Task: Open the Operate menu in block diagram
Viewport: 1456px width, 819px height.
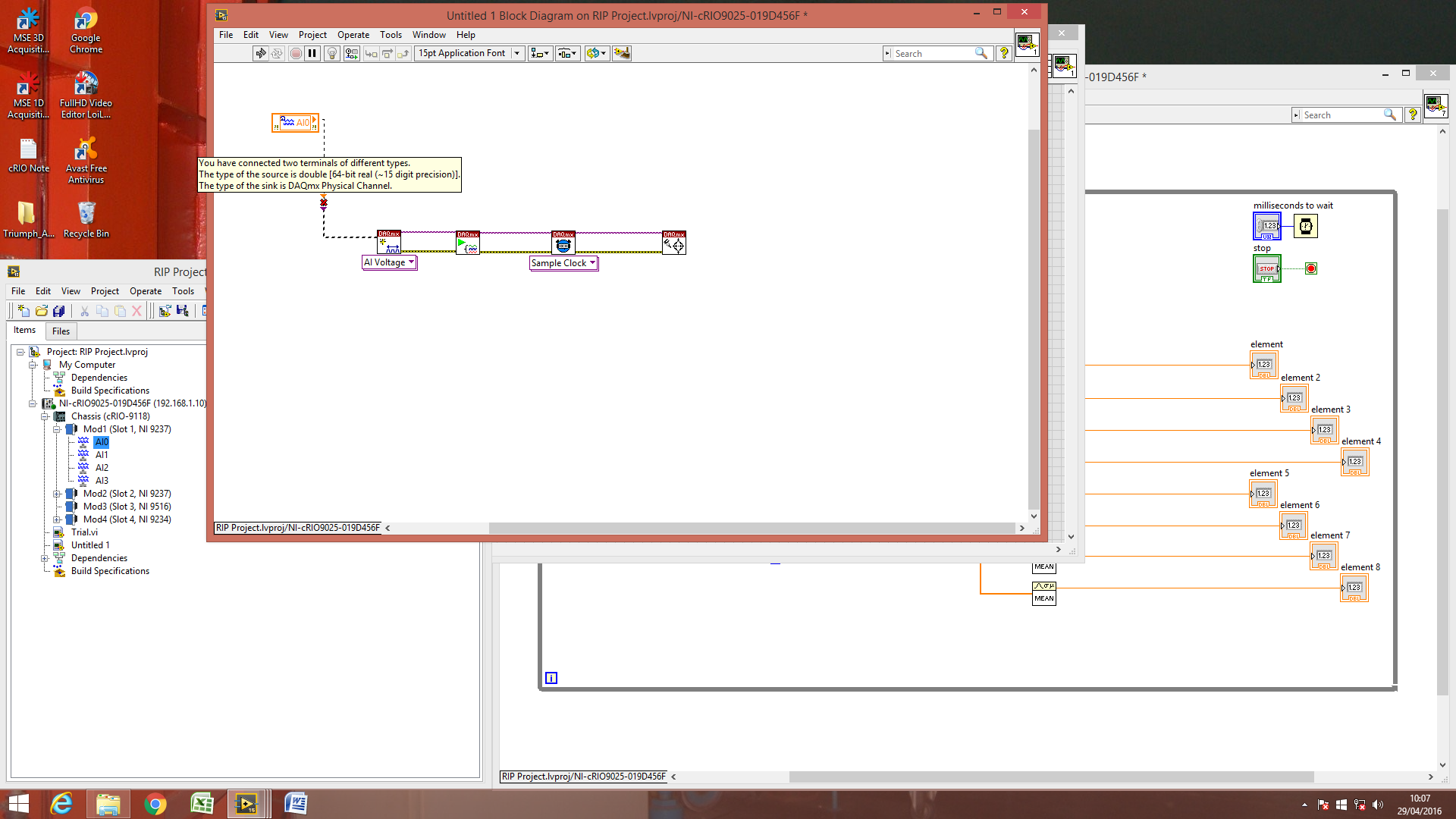Action: pos(353,35)
